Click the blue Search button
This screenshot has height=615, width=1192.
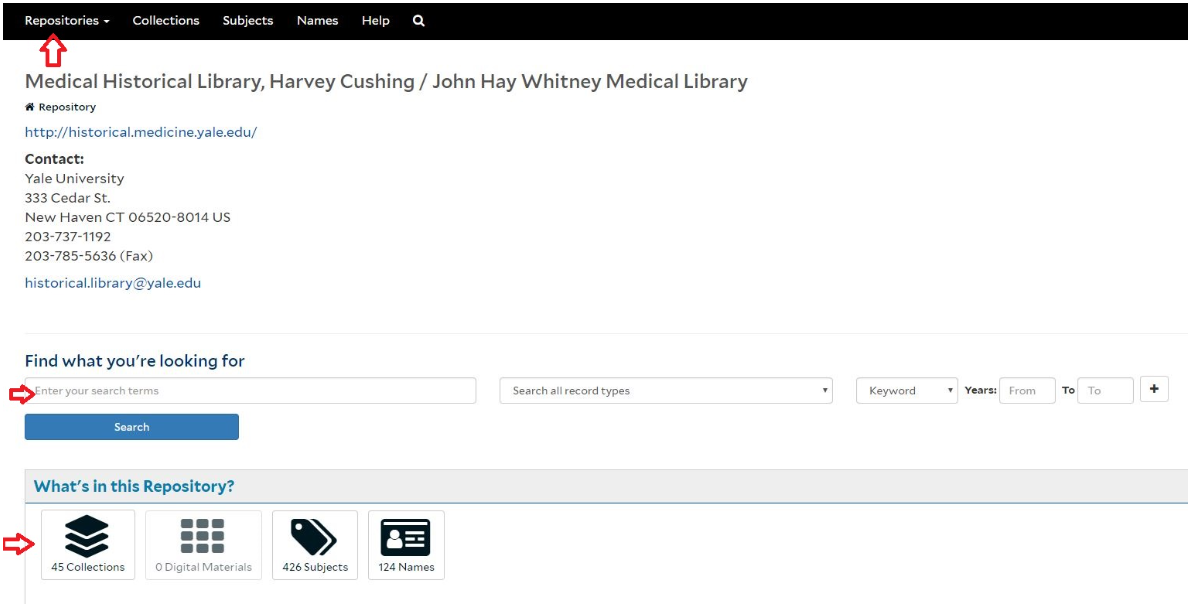[132, 427]
